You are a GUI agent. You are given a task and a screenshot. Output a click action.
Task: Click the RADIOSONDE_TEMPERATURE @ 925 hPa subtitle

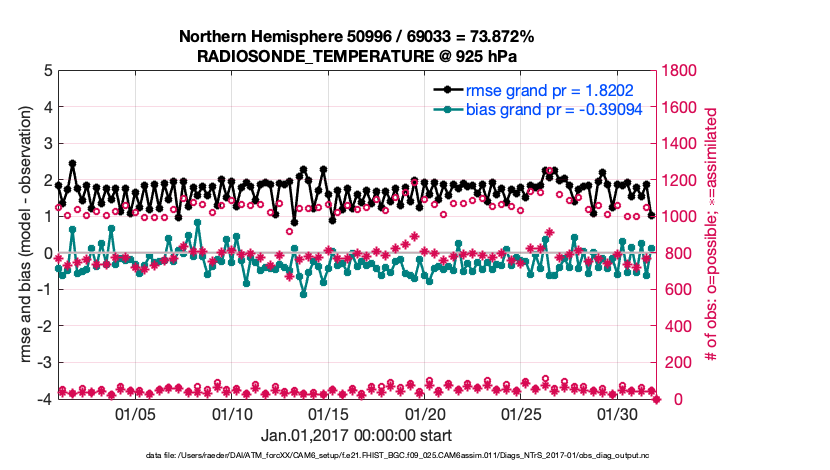[x=356, y=56]
